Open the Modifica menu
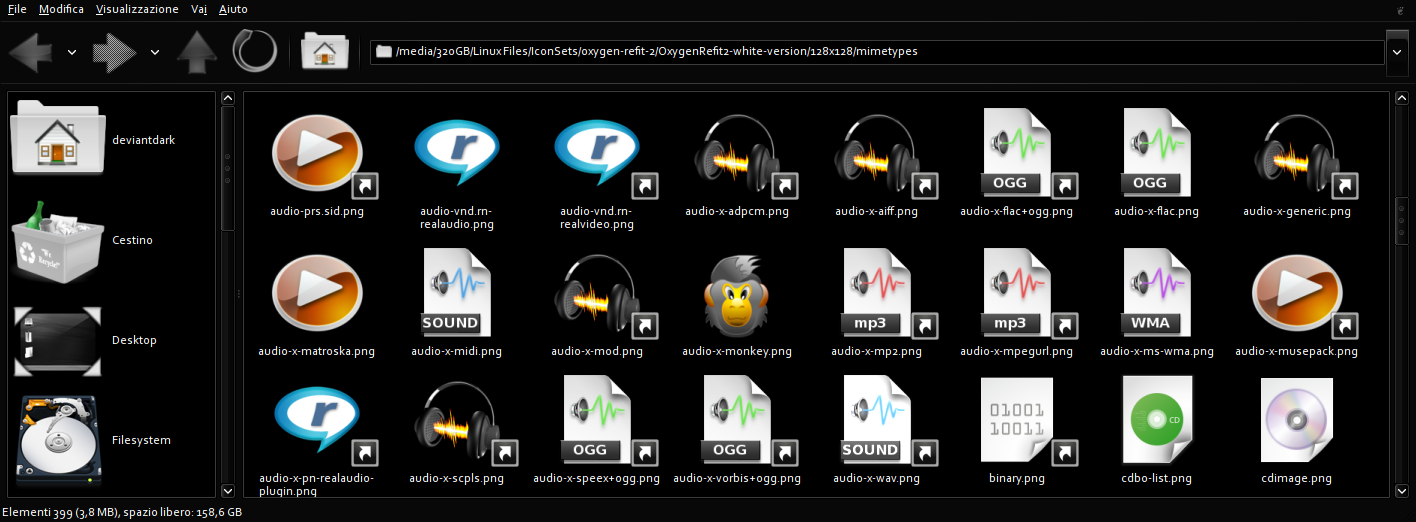Screen dimensions: 1416x522 [61, 9]
